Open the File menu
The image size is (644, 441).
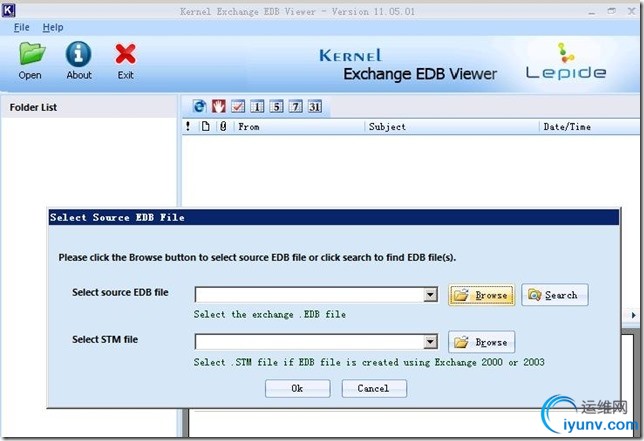tap(21, 28)
